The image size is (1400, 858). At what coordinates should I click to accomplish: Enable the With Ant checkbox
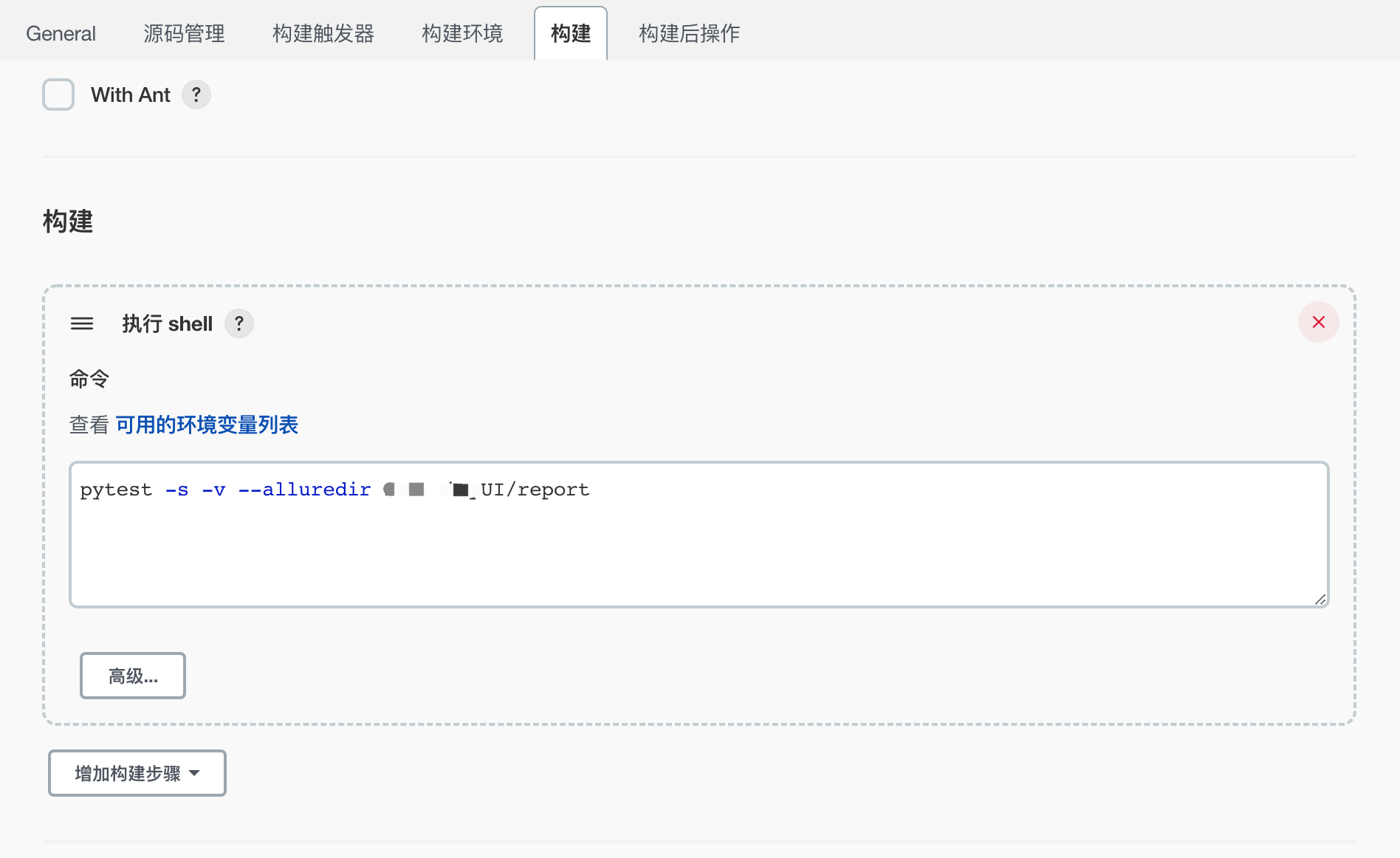(58, 95)
